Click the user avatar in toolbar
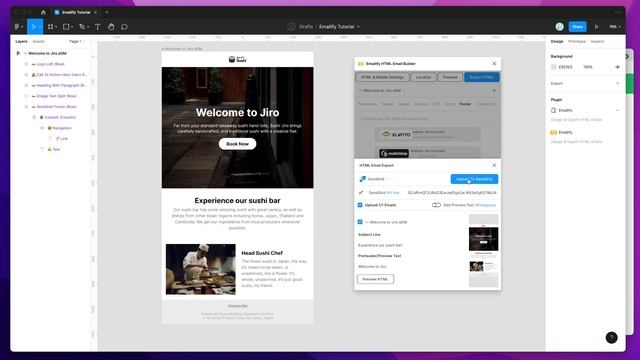The height and width of the screenshot is (360, 640). coord(560,27)
